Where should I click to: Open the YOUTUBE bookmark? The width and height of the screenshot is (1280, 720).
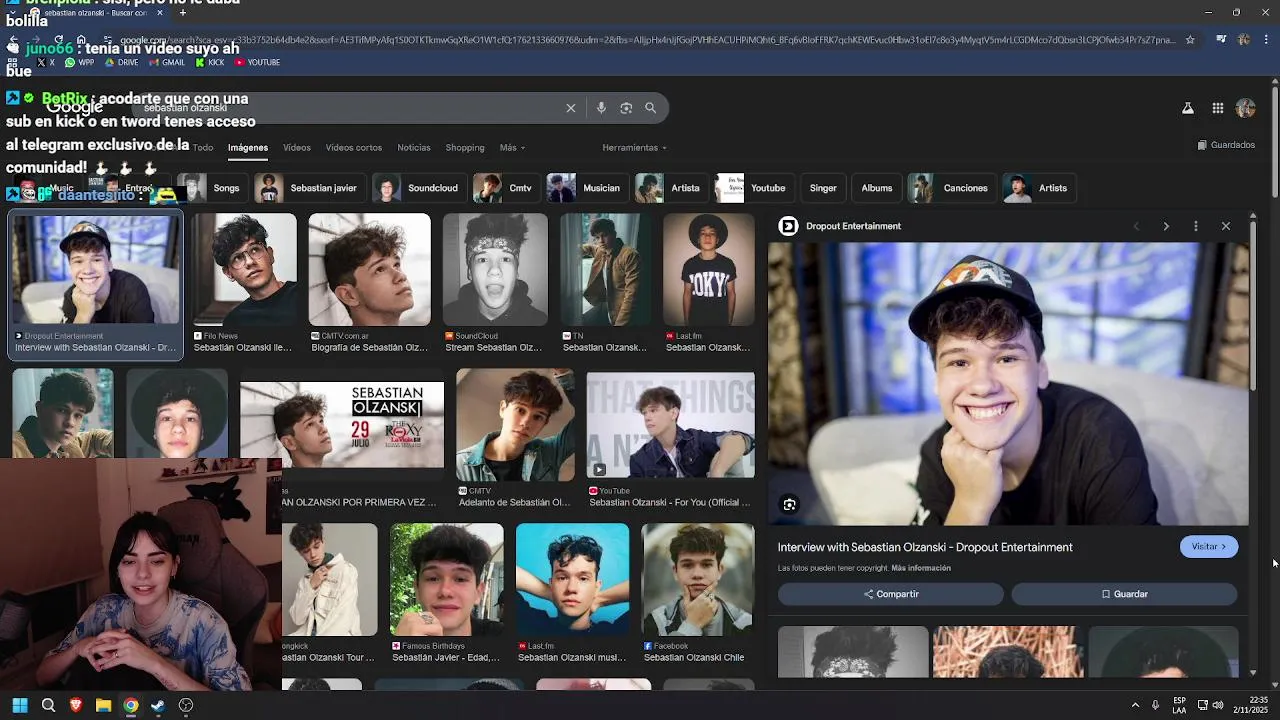(257, 62)
